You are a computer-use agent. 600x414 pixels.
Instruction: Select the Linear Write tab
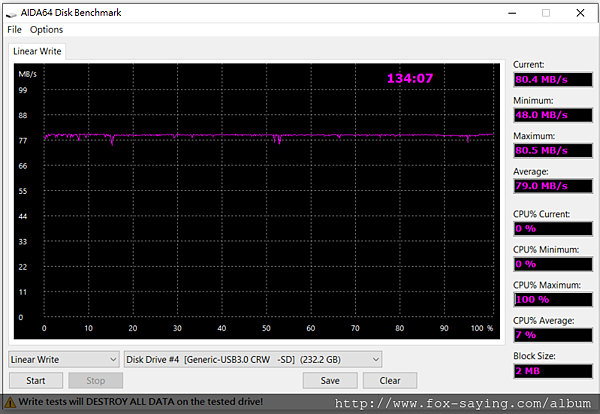pyautogui.click(x=37, y=51)
